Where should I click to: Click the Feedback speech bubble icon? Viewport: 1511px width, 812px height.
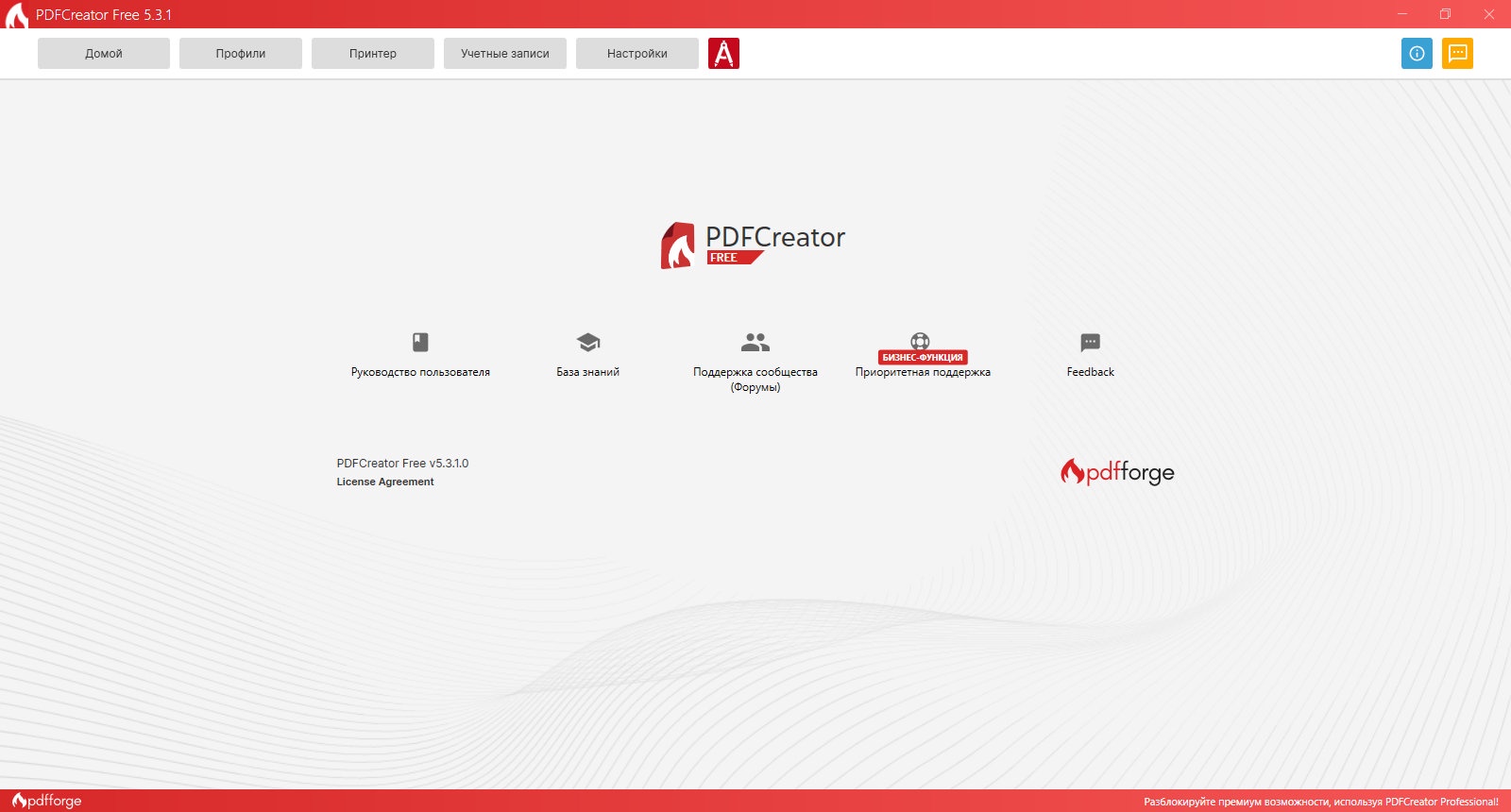coord(1091,342)
